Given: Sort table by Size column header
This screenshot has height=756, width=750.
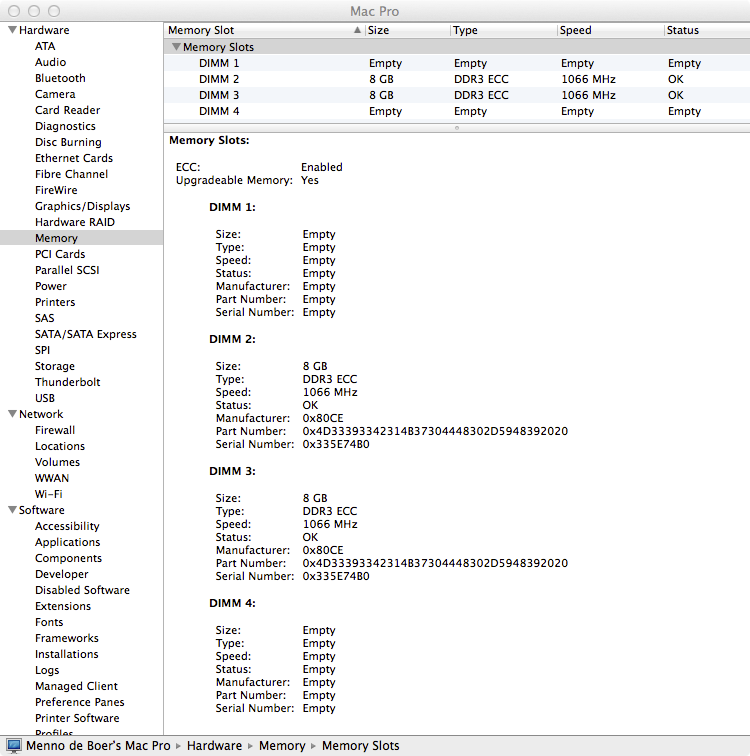Looking at the screenshot, I should pos(408,30).
